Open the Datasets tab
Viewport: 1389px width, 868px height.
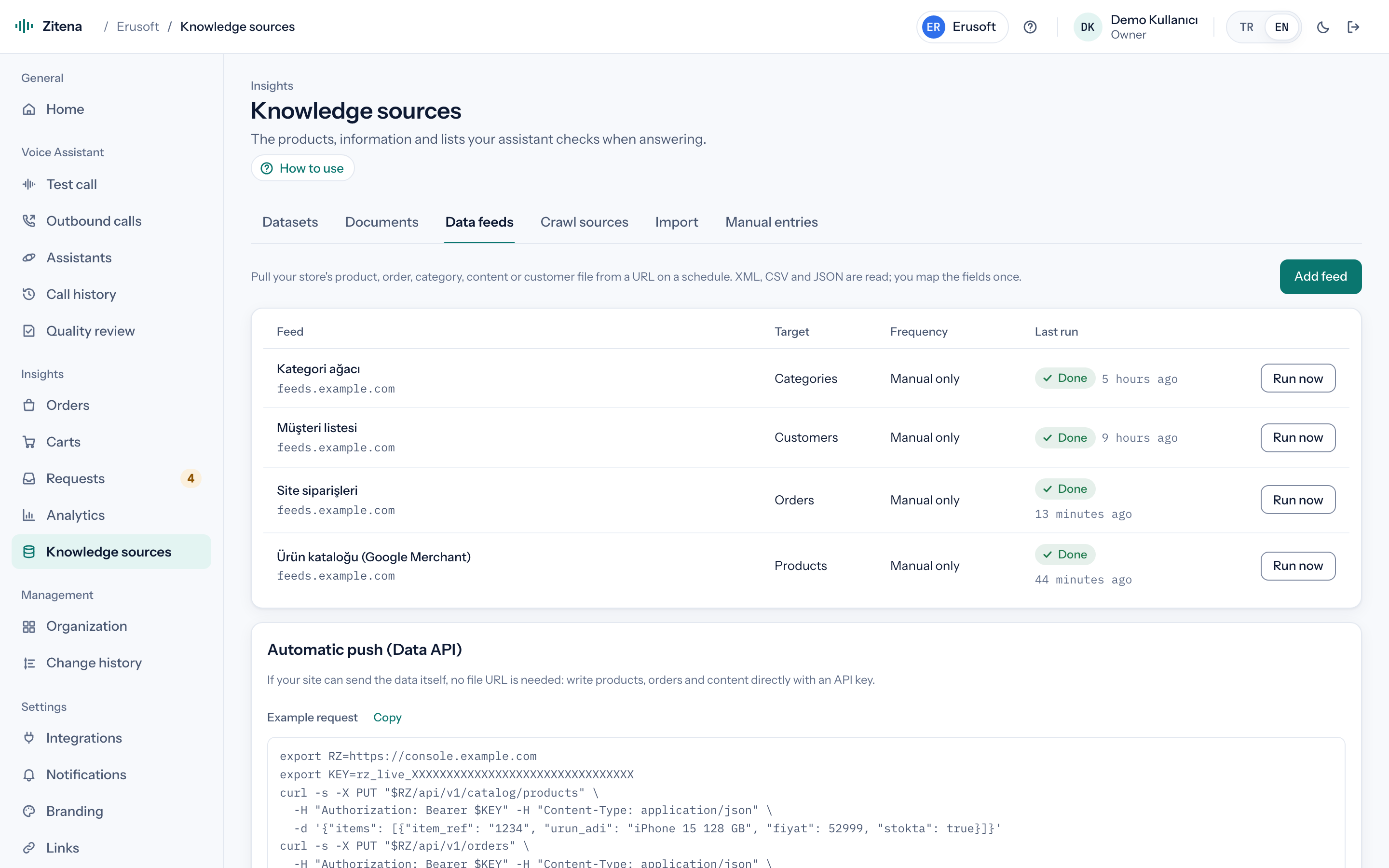click(290, 222)
